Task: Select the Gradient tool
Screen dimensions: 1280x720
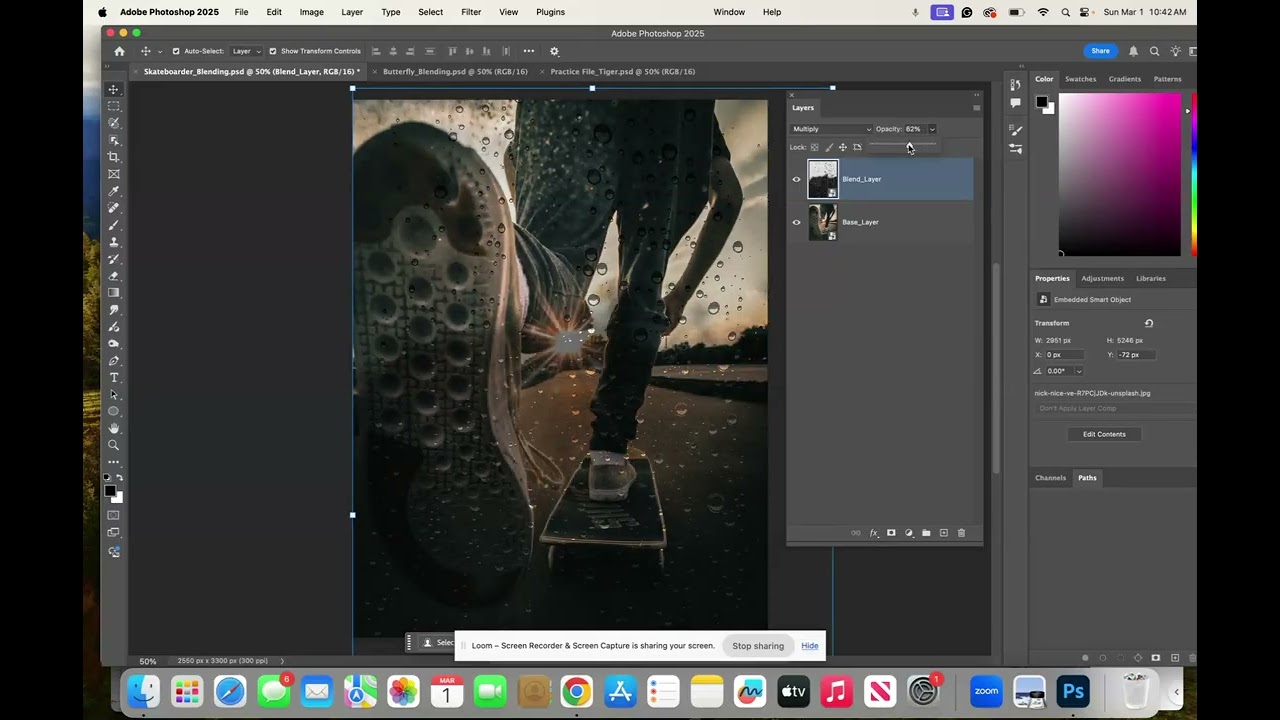Action: click(x=113, y=293)
